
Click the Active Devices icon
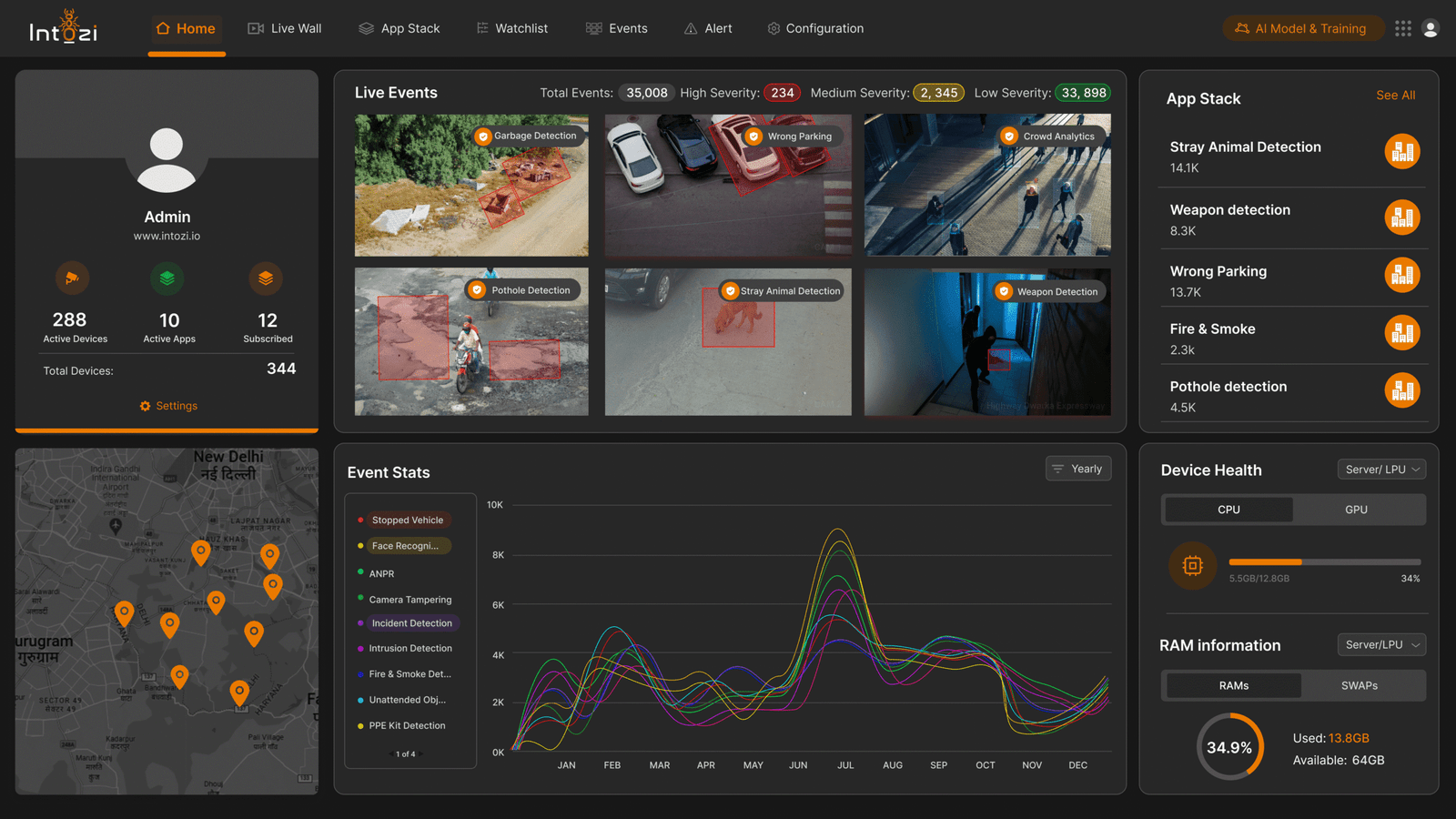click(x=72, y=278)
